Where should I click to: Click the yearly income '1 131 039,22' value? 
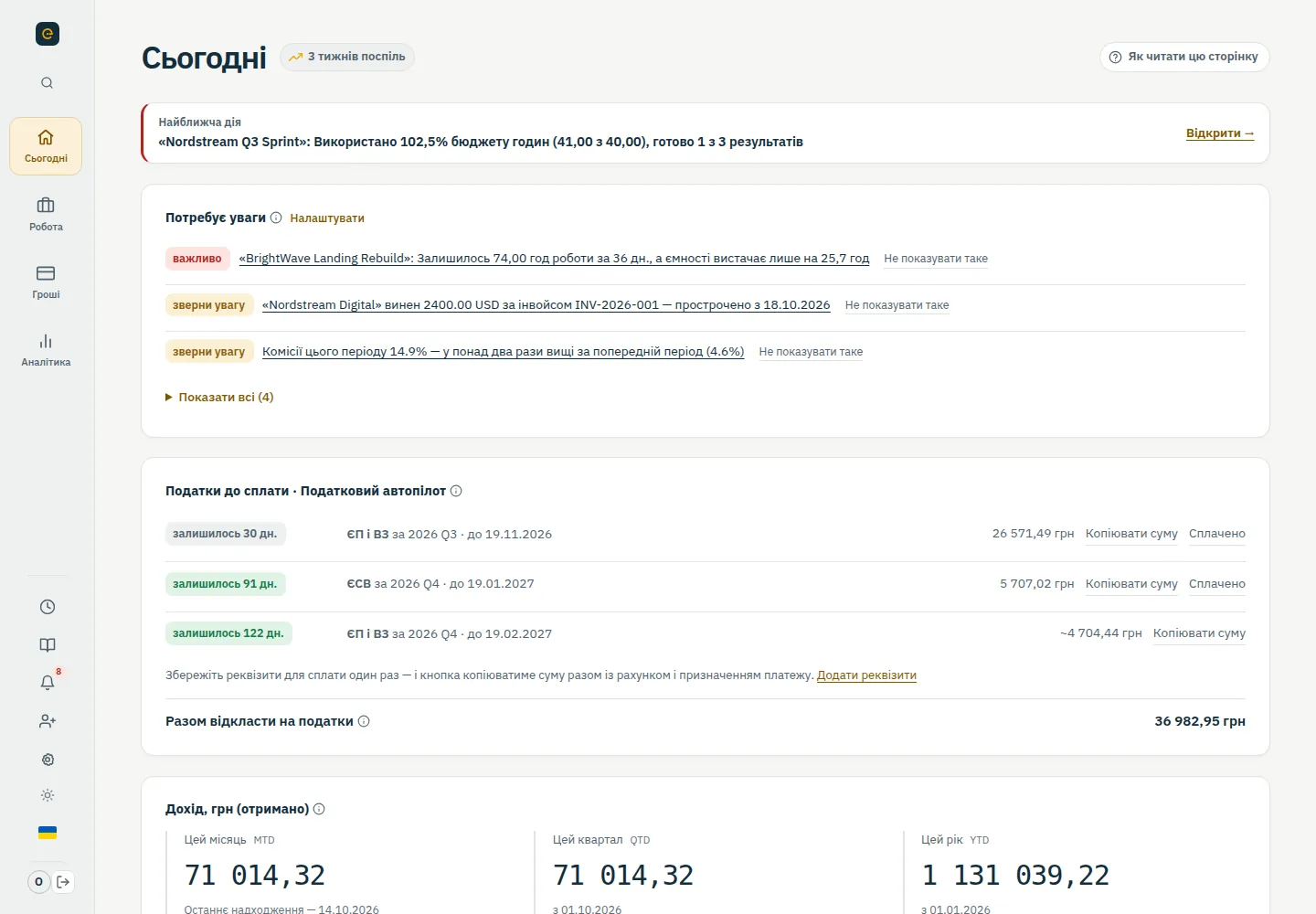(x=1015, y=876)
